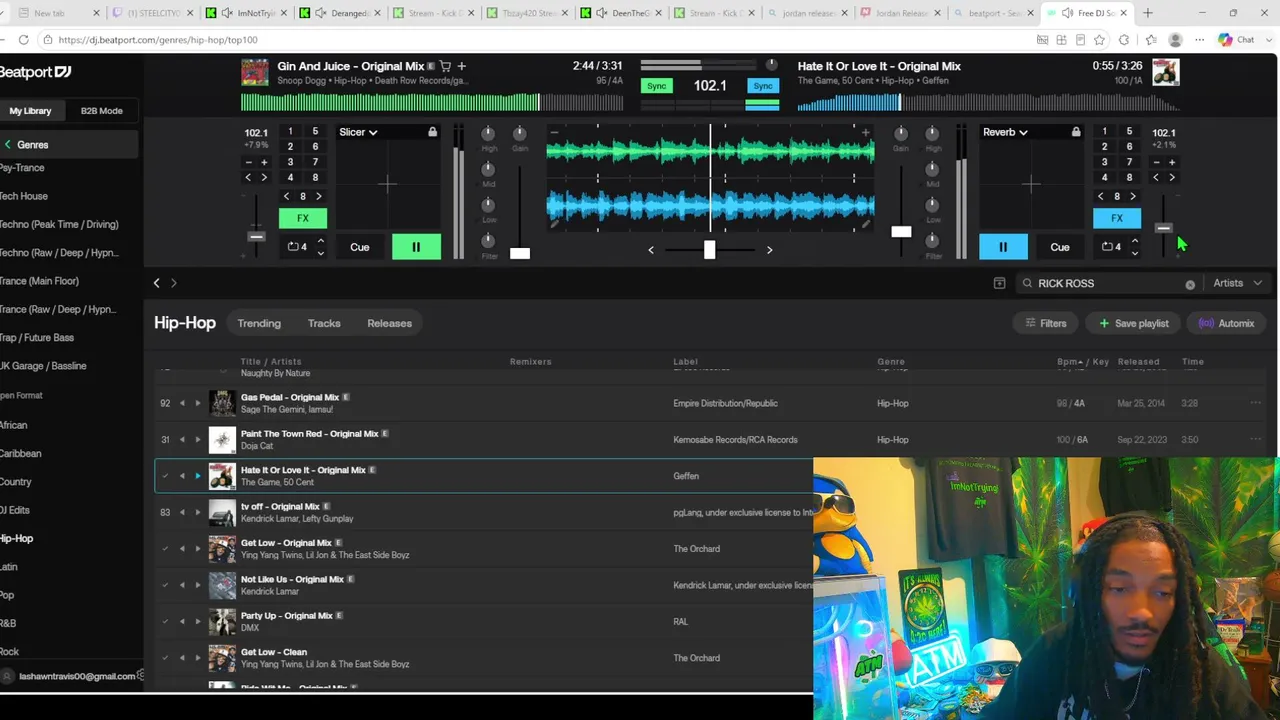Seek in Gin And Juice waveform overview

pyautogui.click(x=432, y=102)
